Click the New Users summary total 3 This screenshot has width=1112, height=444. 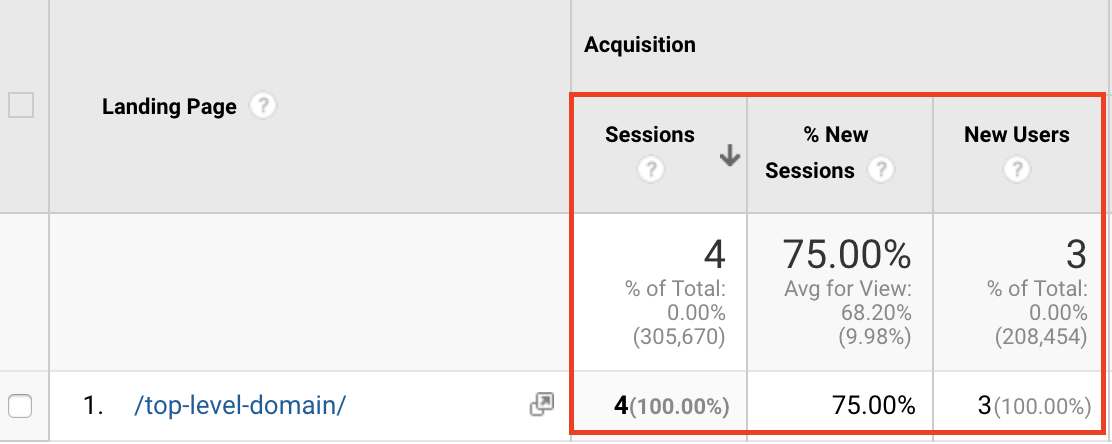[x=1076, y=254]
